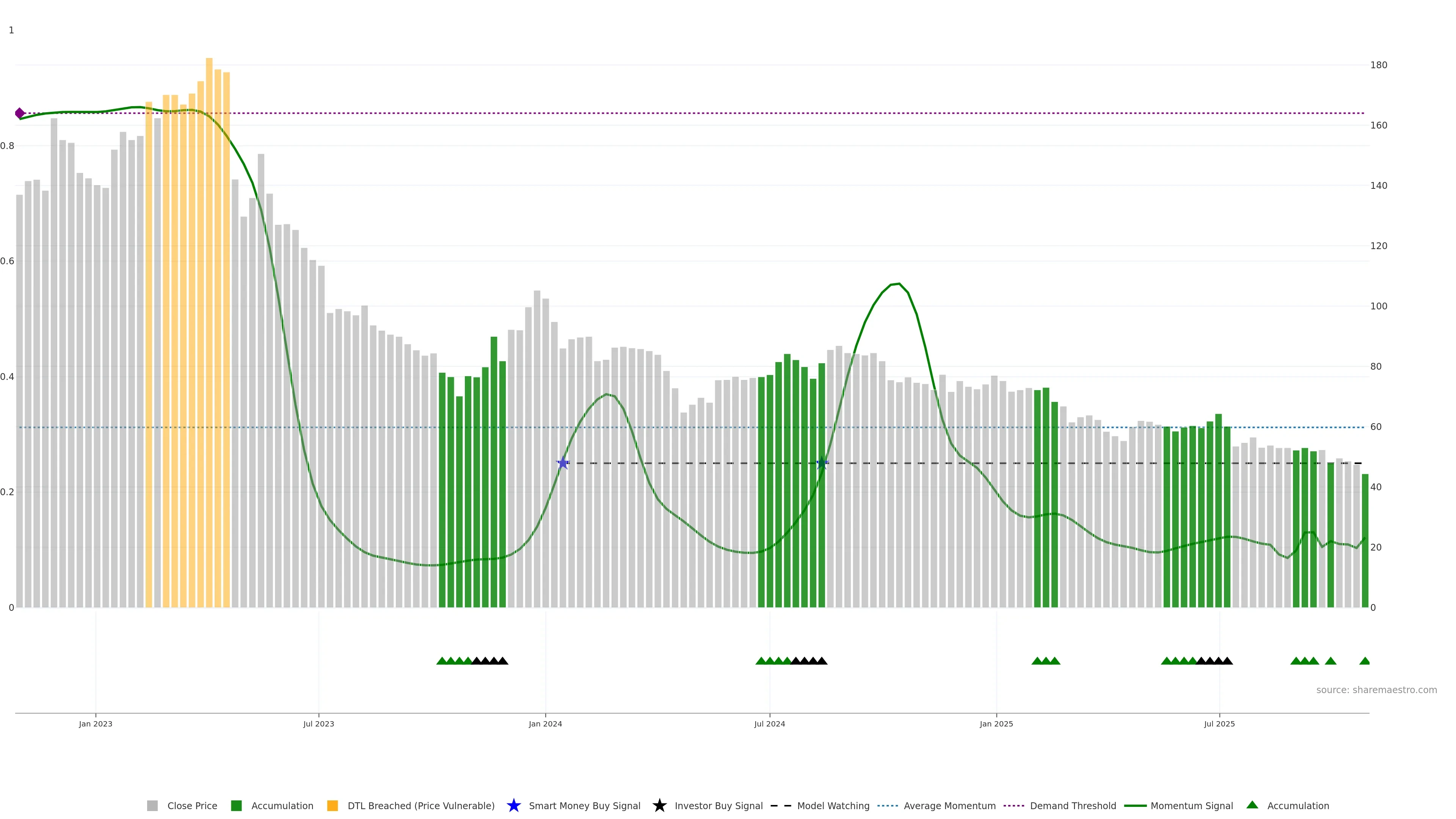Image resolution: width=1456 pixels, height=819 pixels.
Task: Toggle the Momentum Signal legend entry
Action: 1191,805
